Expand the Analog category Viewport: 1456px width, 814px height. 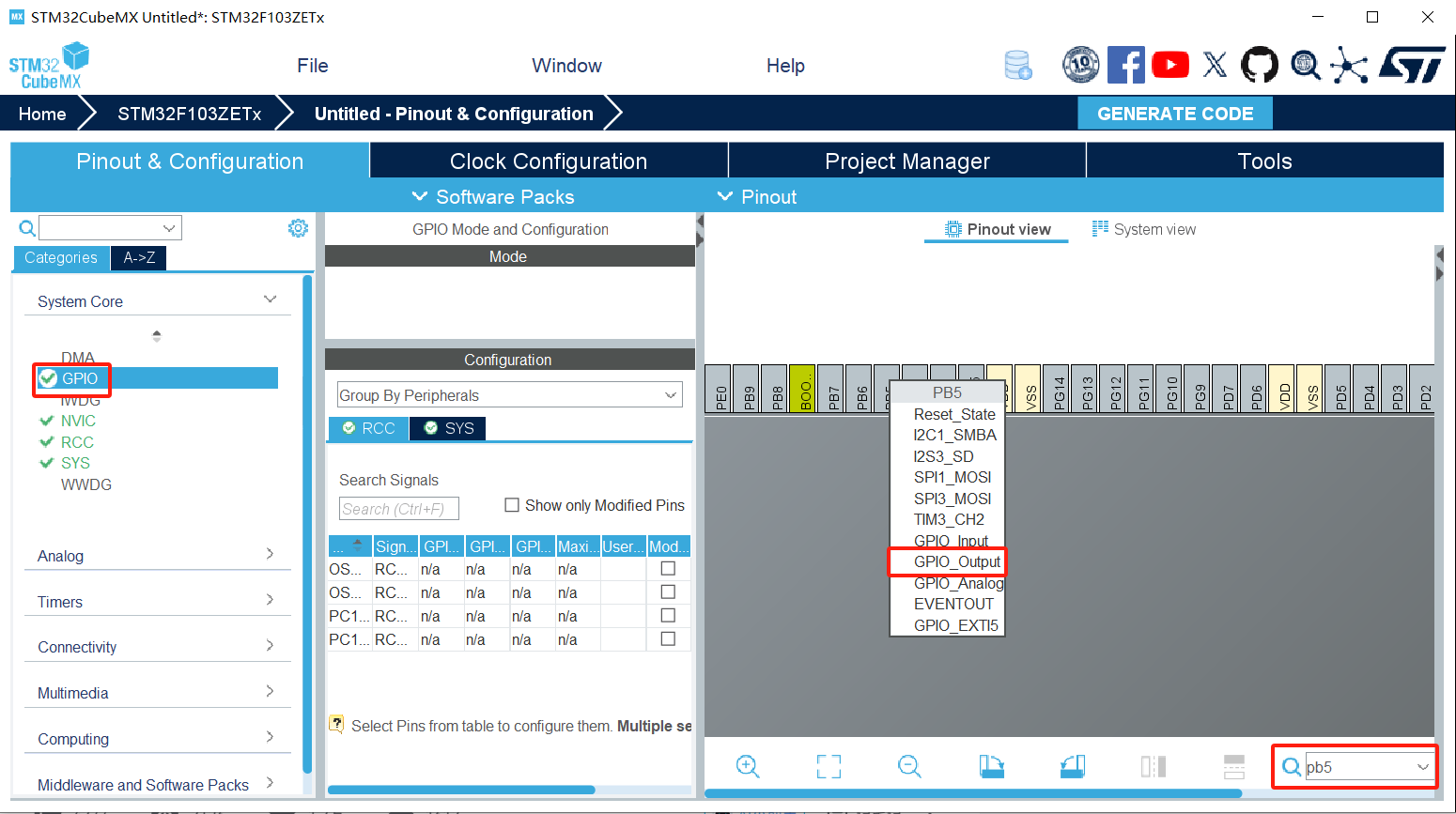(270, 554)
